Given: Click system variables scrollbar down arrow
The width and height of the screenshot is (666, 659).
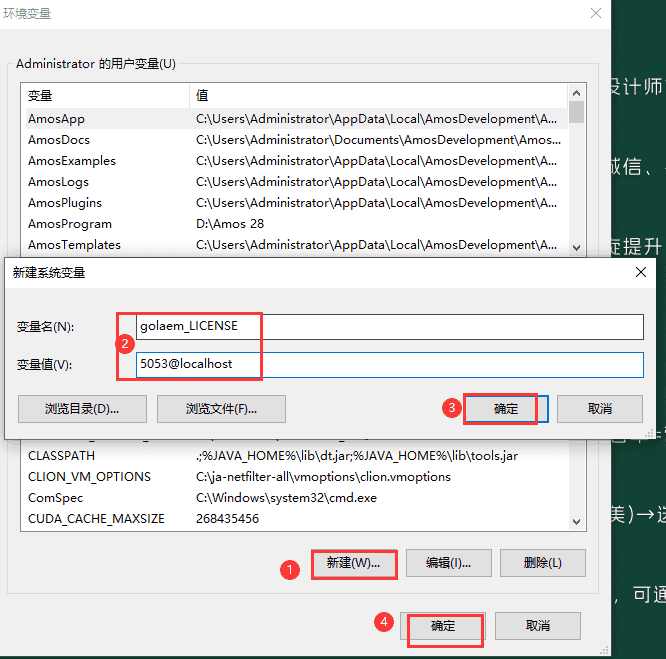Looking at the screenshot, I should click(576, 521).
